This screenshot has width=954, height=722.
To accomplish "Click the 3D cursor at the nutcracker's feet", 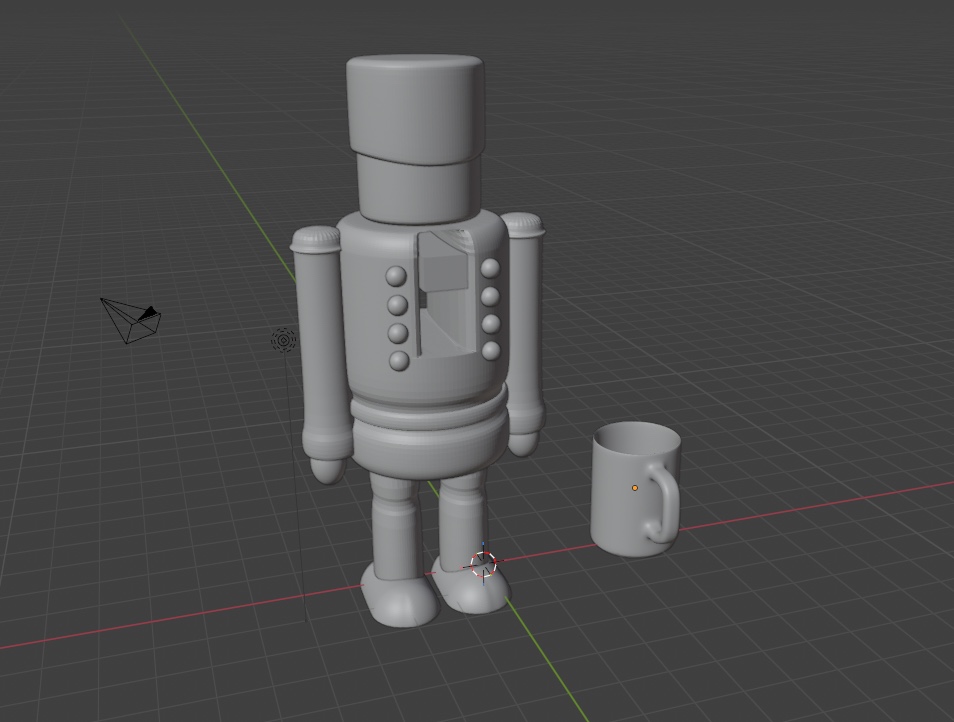I will pos(483,563).
